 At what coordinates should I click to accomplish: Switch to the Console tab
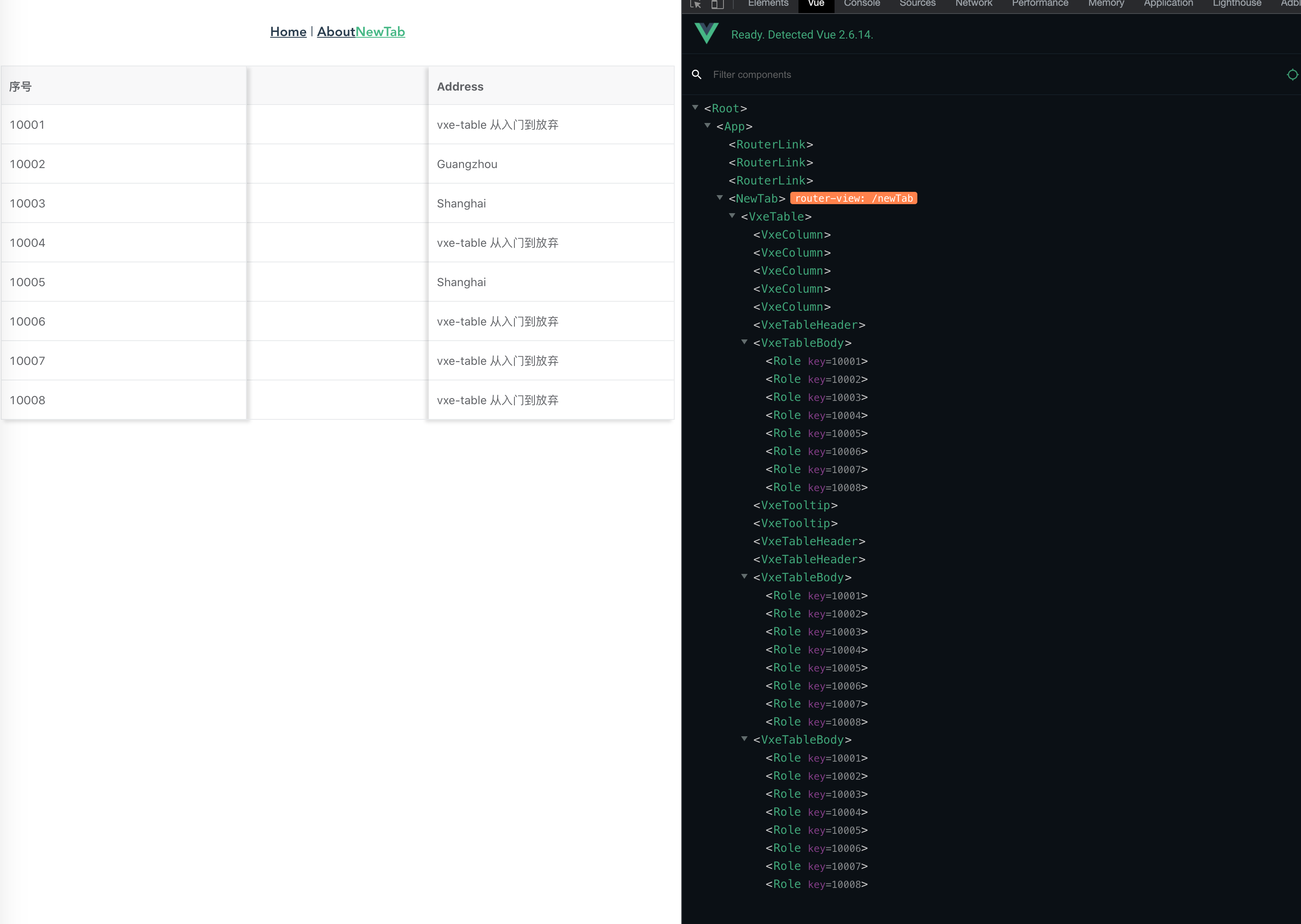click(x=861, y=4)
